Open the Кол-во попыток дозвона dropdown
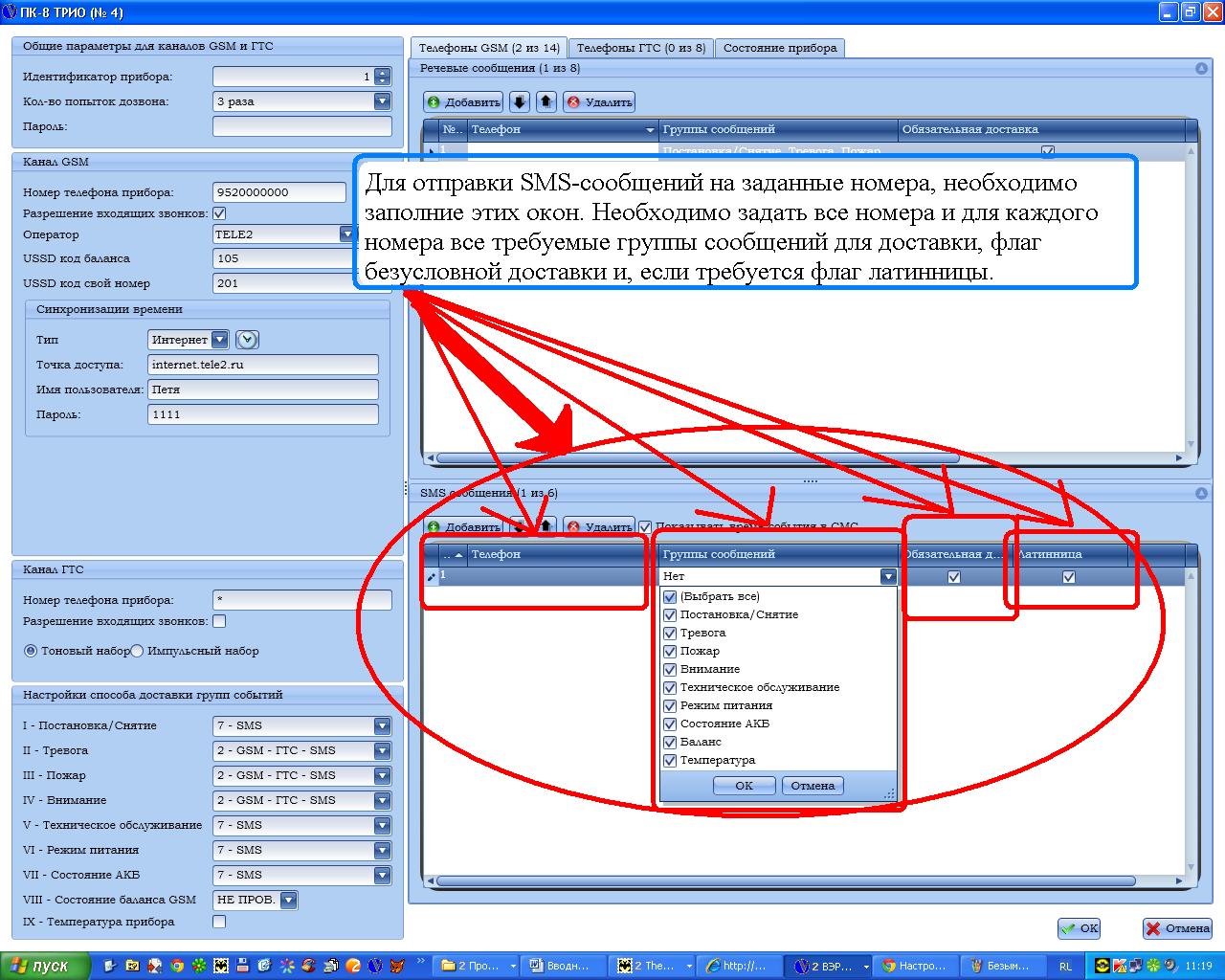Viewport: 1225px width, 980px height. 382,101
